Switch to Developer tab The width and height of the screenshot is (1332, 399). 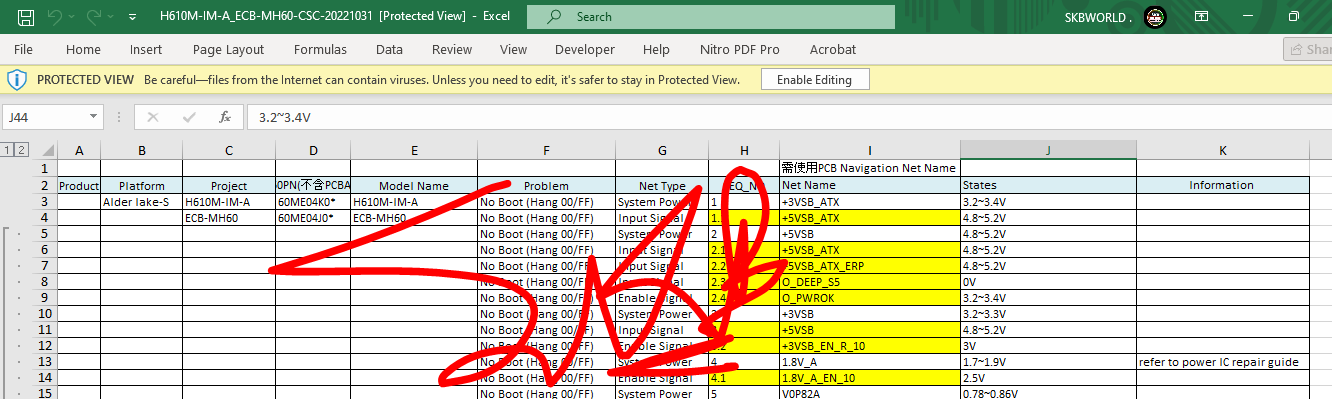point(585,49)
